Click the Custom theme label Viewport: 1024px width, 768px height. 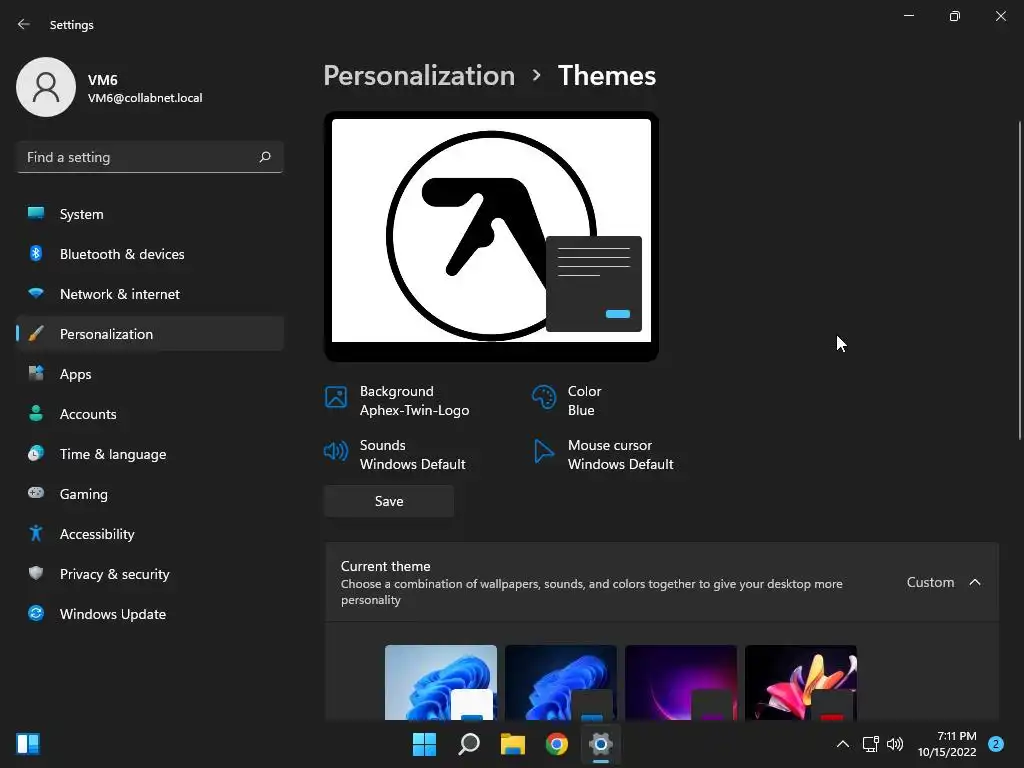pos(930,582)
